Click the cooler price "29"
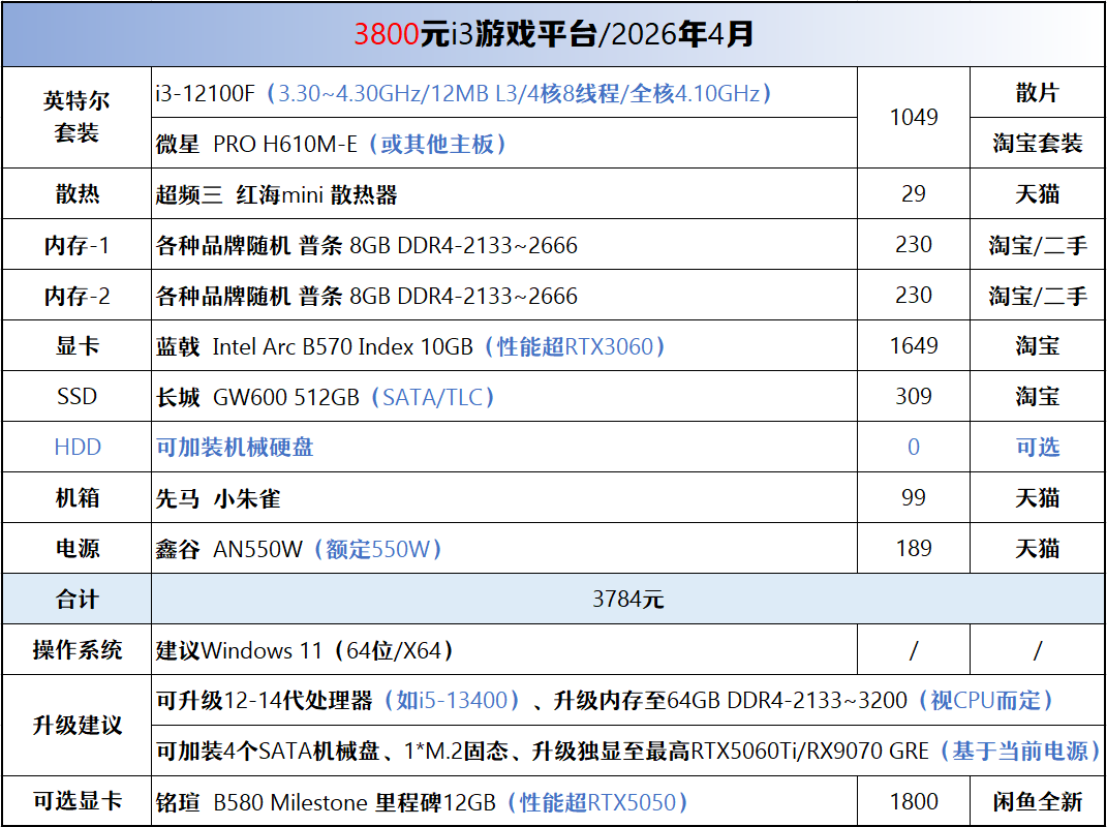This screenshot has width=1108, height=828. tap(914, 194)
